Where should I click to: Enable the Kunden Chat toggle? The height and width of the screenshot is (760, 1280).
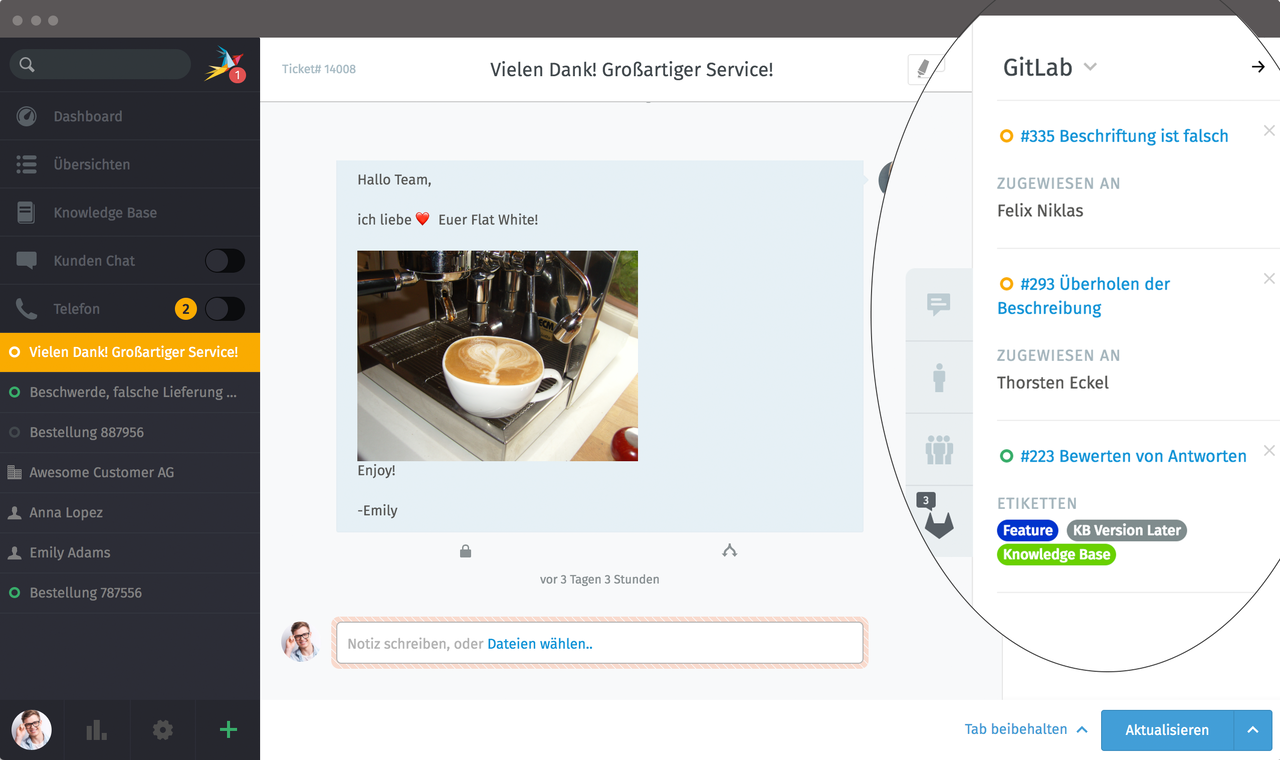coord(224,260)
